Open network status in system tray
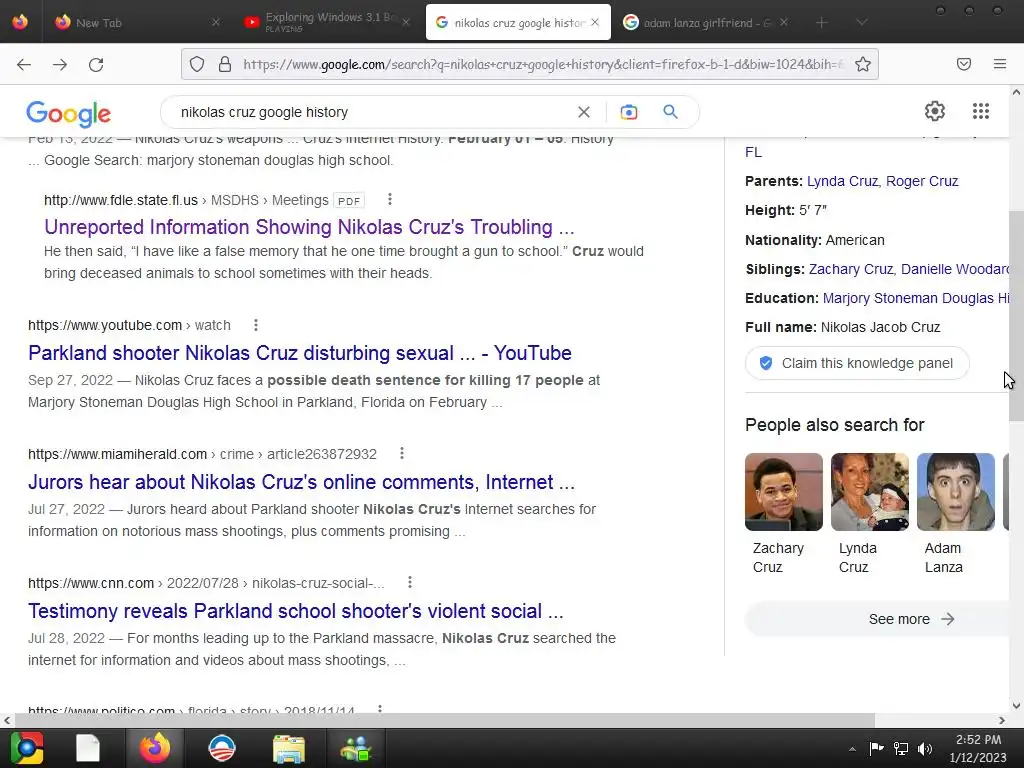 click(x=901, y=749)
